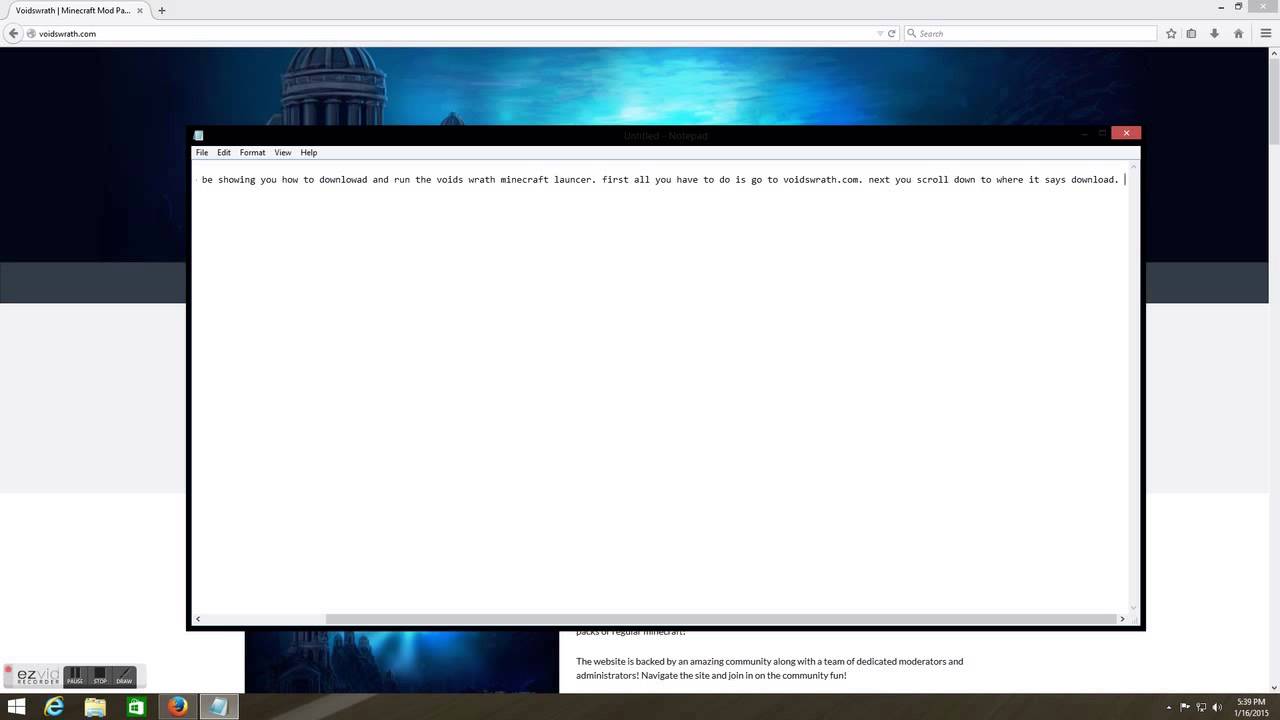The image size is (1280, 720).
Task: Open the View menu in Notepad
Action: click(x=283, y=153)
